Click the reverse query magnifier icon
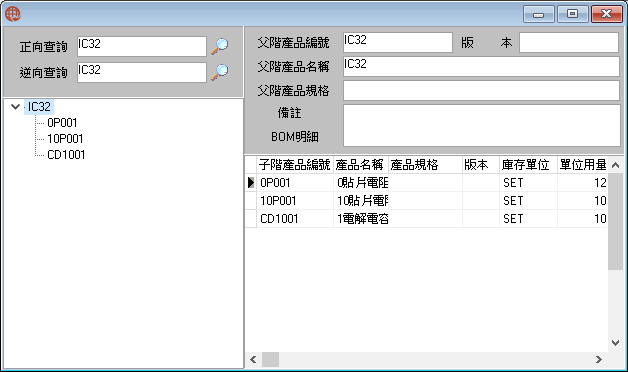 click(219, 72)
